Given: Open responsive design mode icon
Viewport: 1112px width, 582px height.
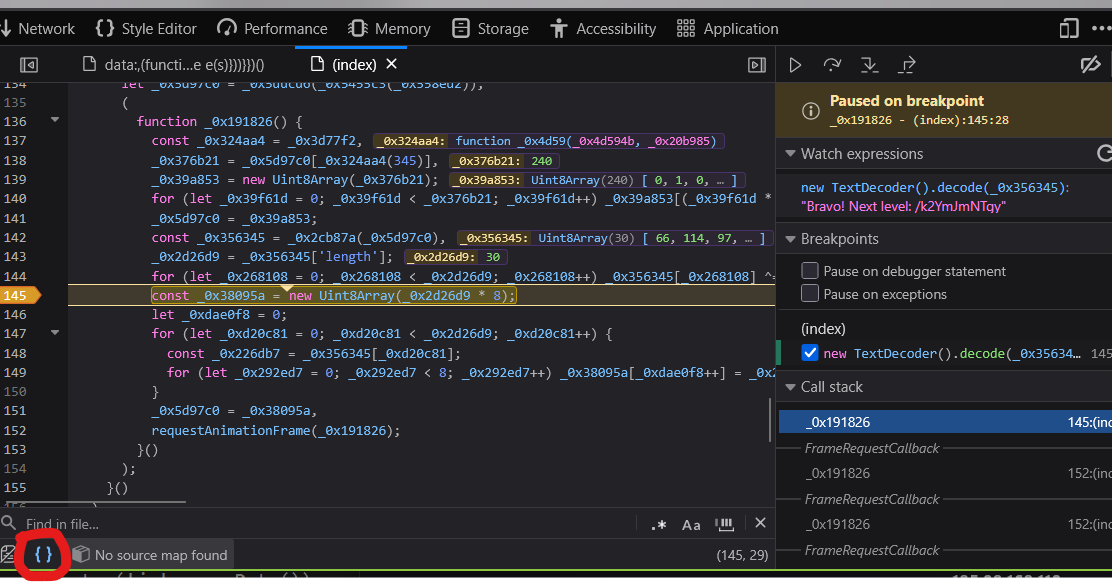Looking at the screenshot, I should point(1069,28).
